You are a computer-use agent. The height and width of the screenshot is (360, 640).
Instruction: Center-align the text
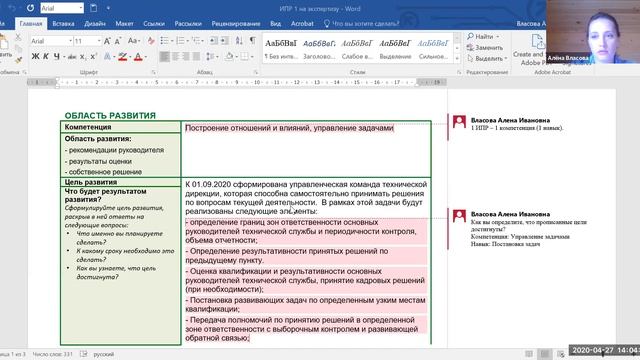175,56
